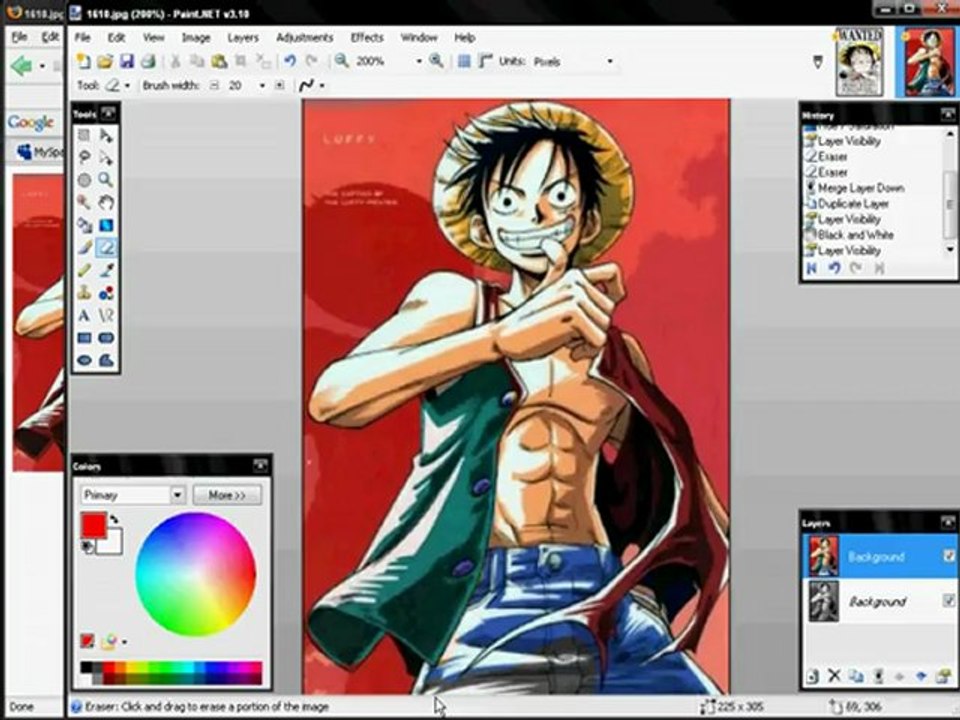
Task: Select the Color Picker eyedropper tool
Action: tap(106, 271)
